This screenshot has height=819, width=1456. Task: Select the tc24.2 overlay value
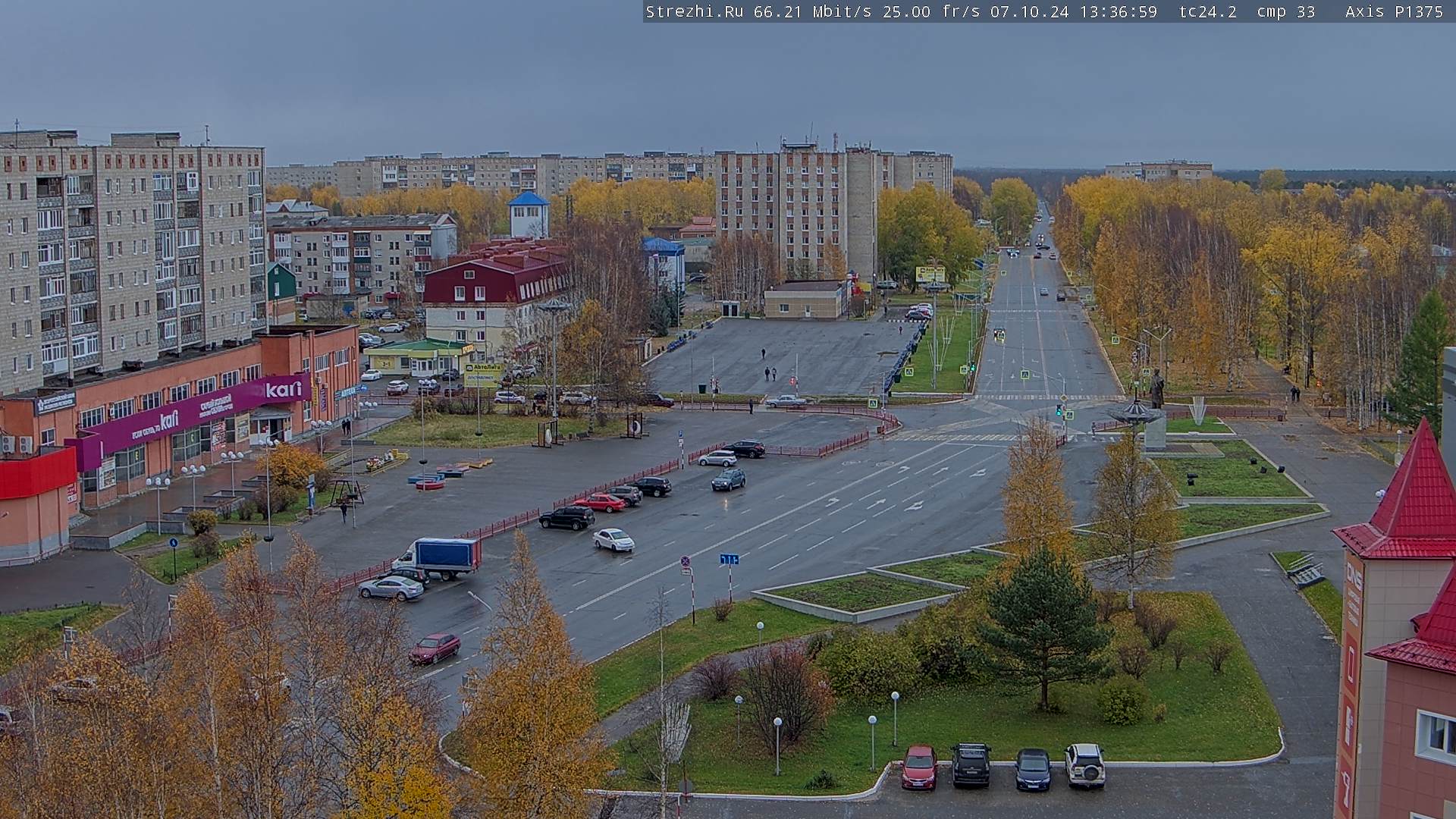coord(1208,11)
